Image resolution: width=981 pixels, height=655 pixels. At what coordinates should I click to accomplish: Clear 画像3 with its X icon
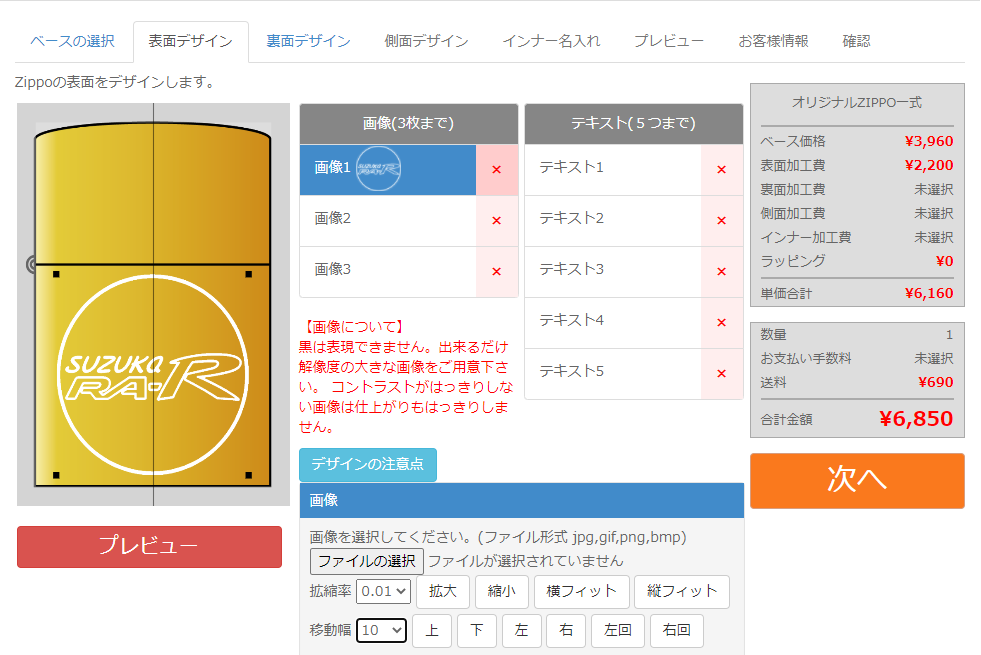point(496,271)
